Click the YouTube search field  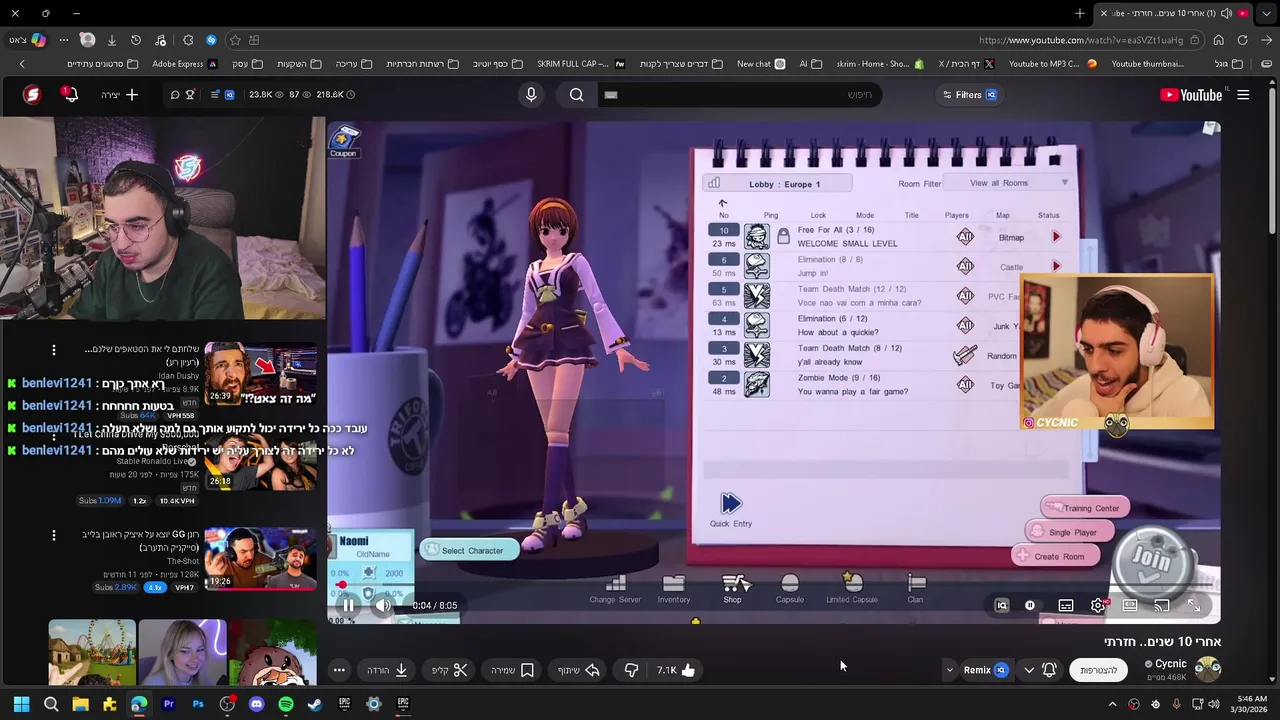[x=740, y=95]
